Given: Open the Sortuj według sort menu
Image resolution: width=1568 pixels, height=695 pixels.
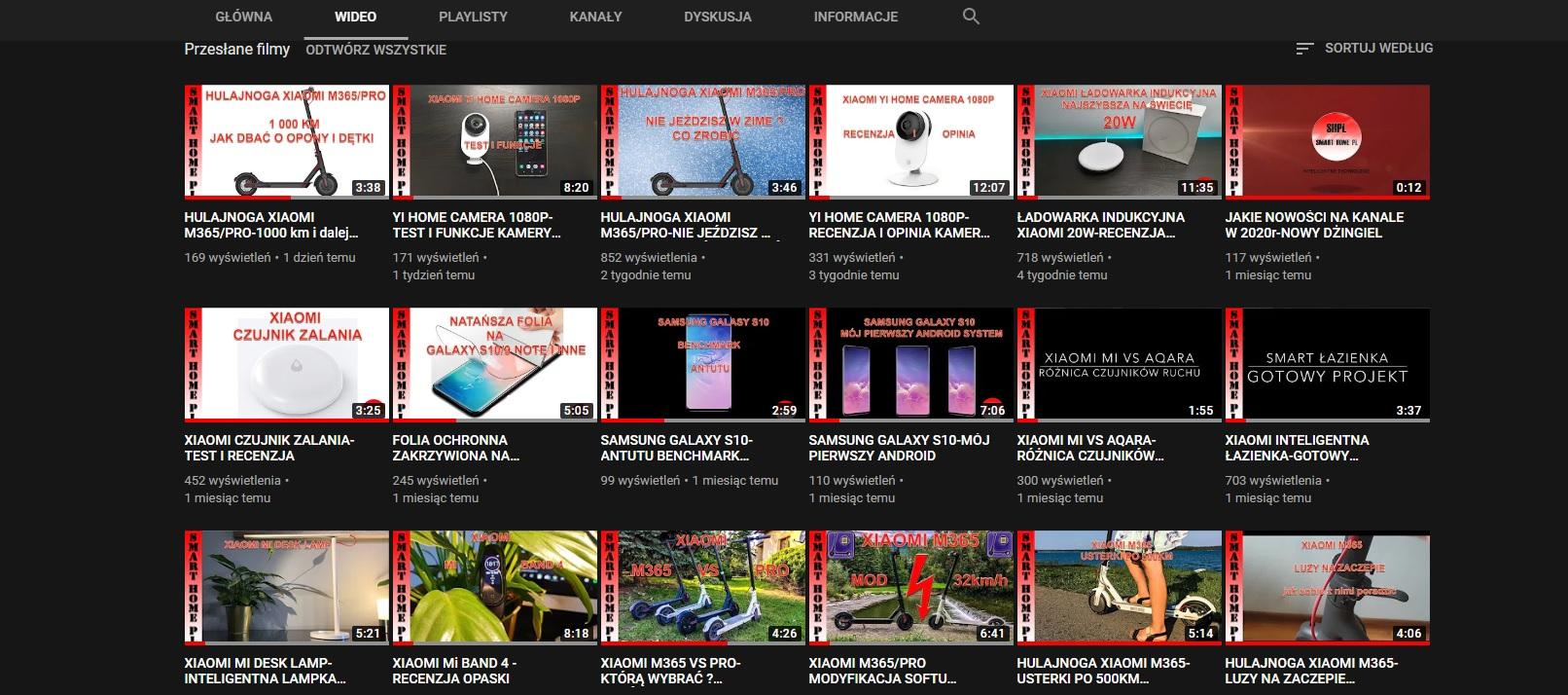Looking at the screenshot, I should pyautogui.click(x=1364, y=48).
